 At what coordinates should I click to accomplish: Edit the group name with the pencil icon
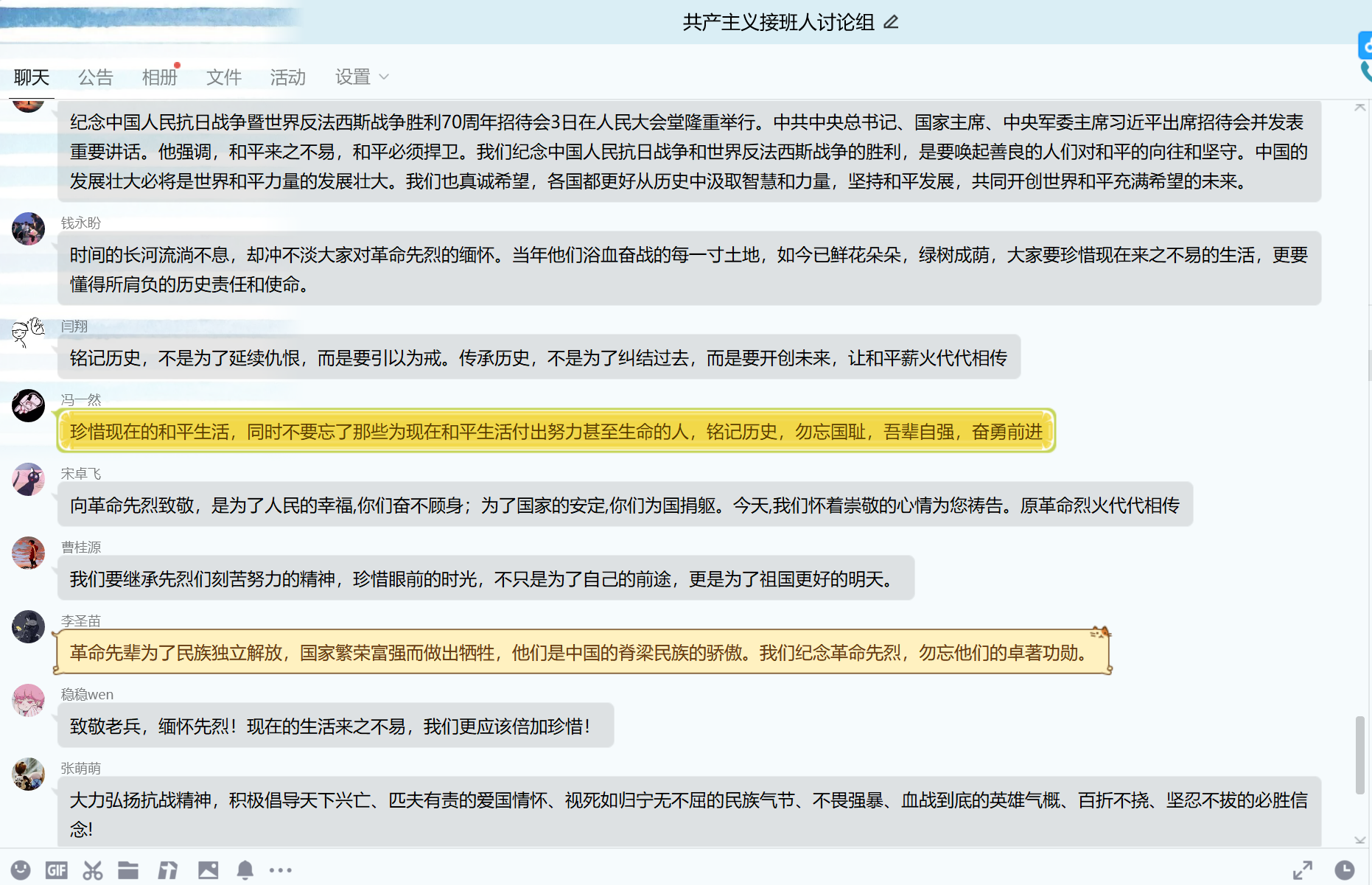(891, 22)
